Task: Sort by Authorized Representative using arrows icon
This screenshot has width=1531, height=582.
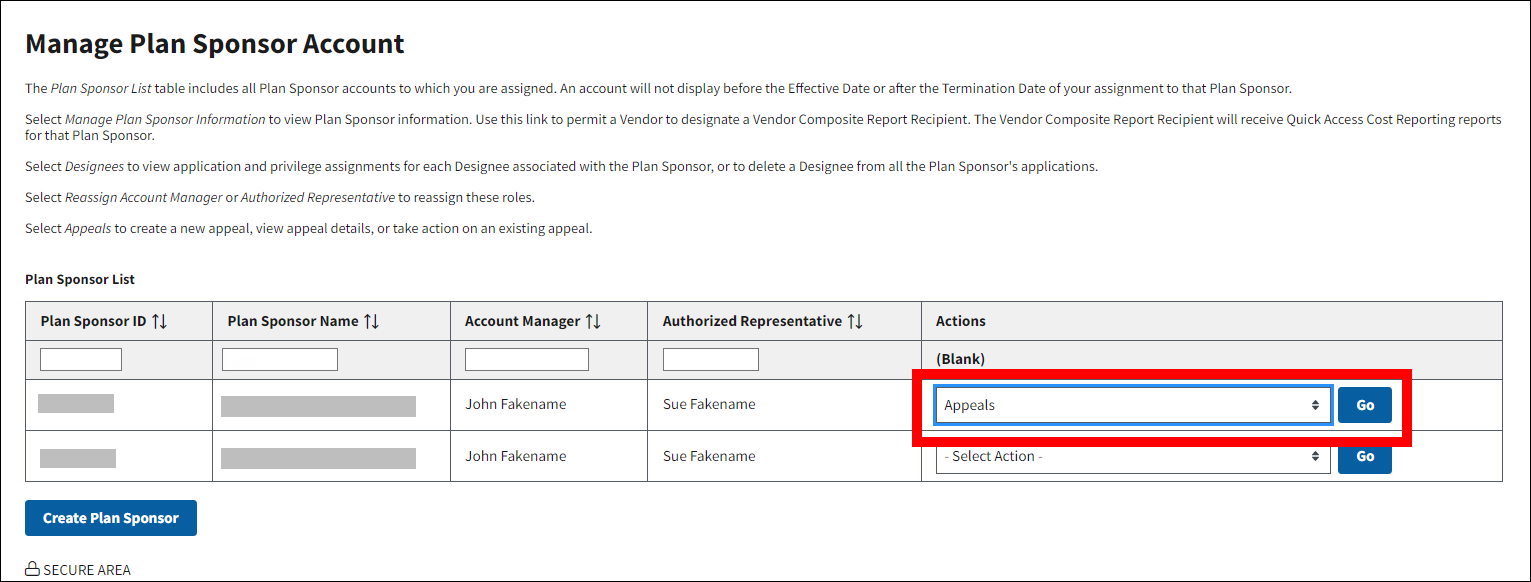Action: click(x=854, y=321)
